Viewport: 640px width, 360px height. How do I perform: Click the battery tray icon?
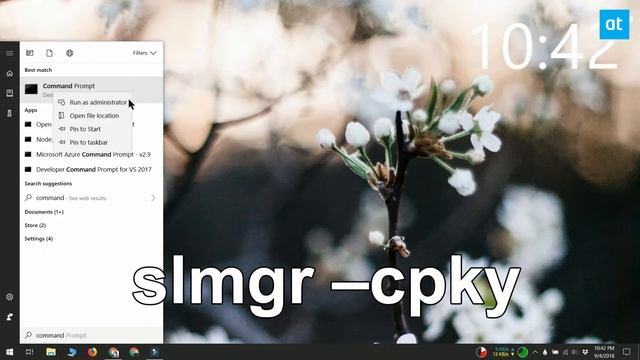point(555,352)
